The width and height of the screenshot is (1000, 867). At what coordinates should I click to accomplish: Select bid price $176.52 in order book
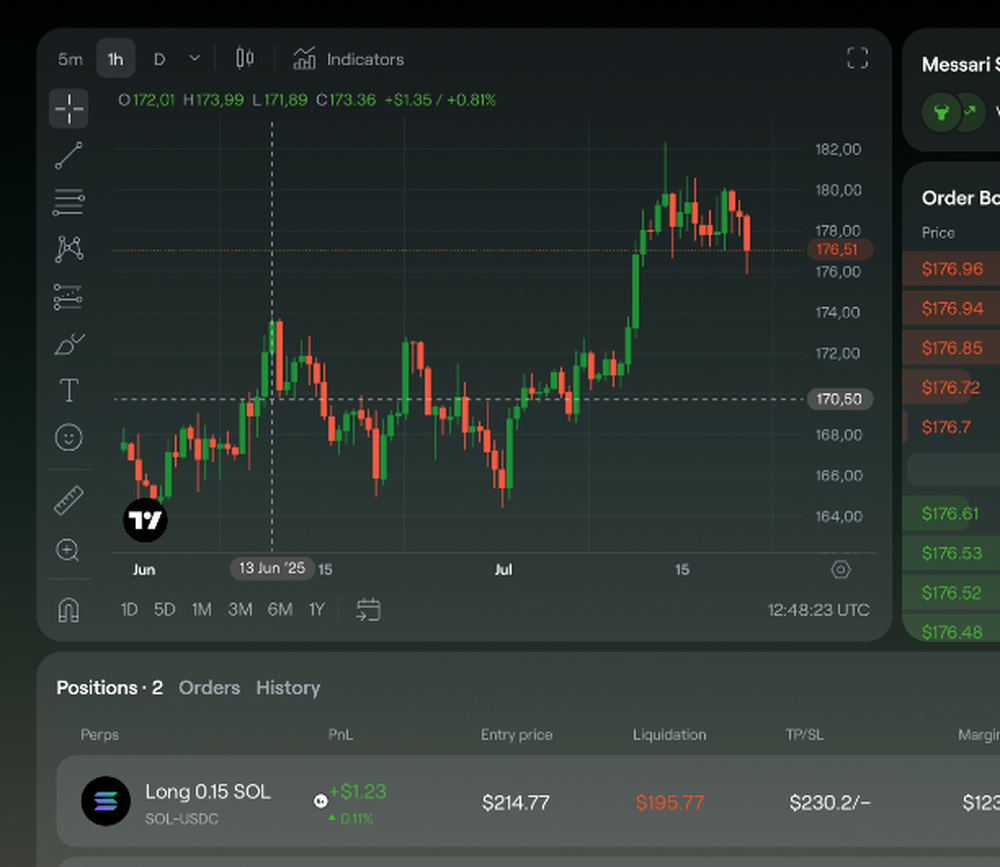click(x=952, y=593)
